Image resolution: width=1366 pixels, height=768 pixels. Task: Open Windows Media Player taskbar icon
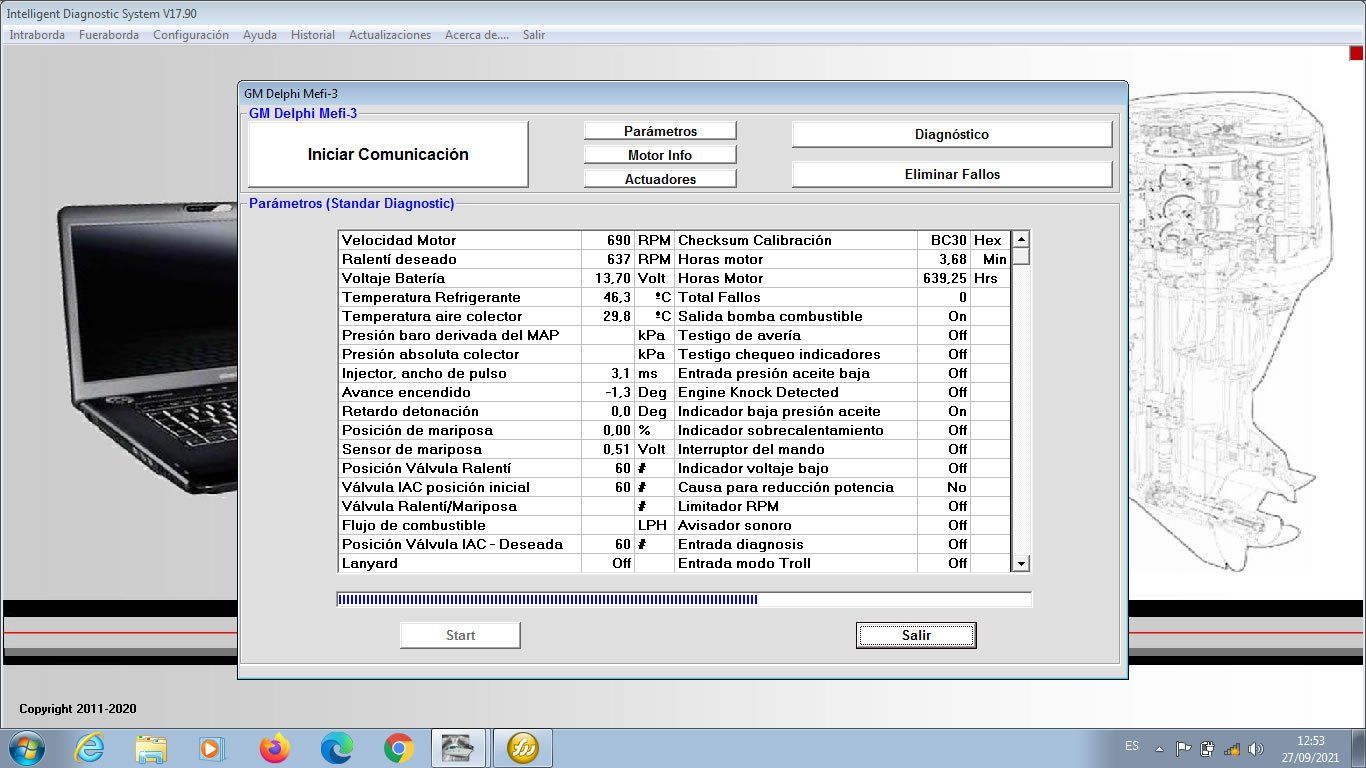coord(212,747)
